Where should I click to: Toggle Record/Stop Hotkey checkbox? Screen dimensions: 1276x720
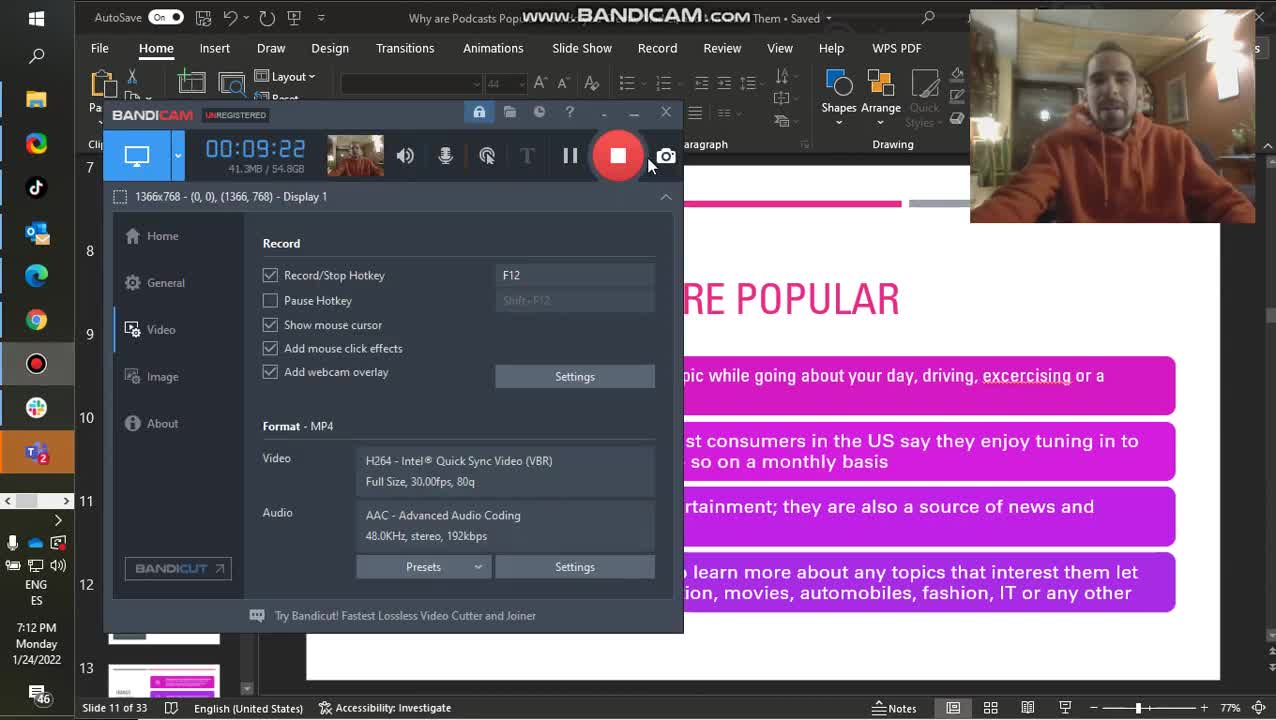[270, 275]
